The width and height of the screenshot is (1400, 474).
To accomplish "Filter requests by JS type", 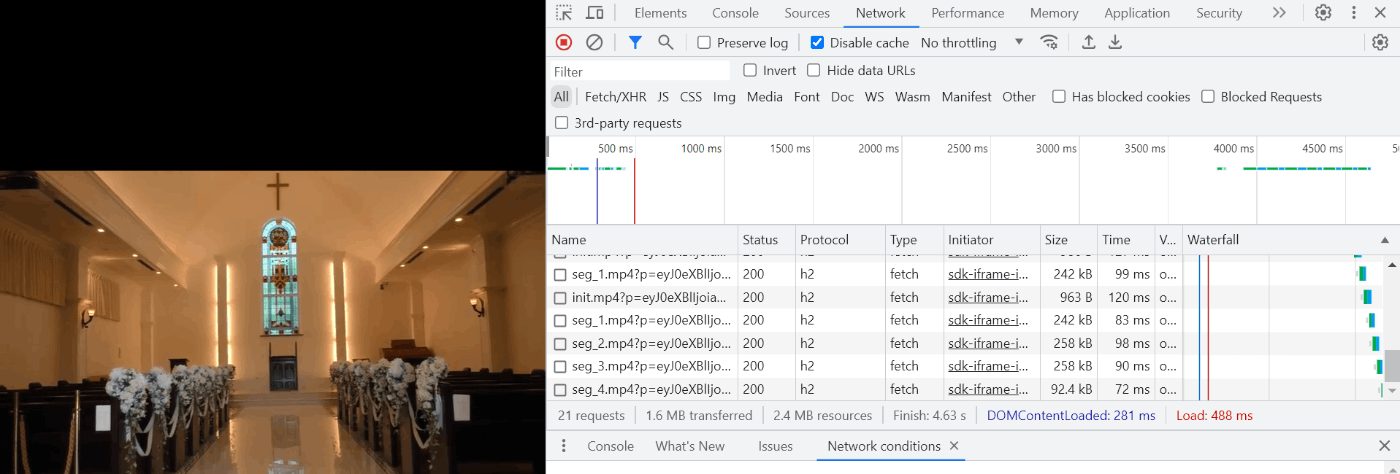I will coord(663,97).
